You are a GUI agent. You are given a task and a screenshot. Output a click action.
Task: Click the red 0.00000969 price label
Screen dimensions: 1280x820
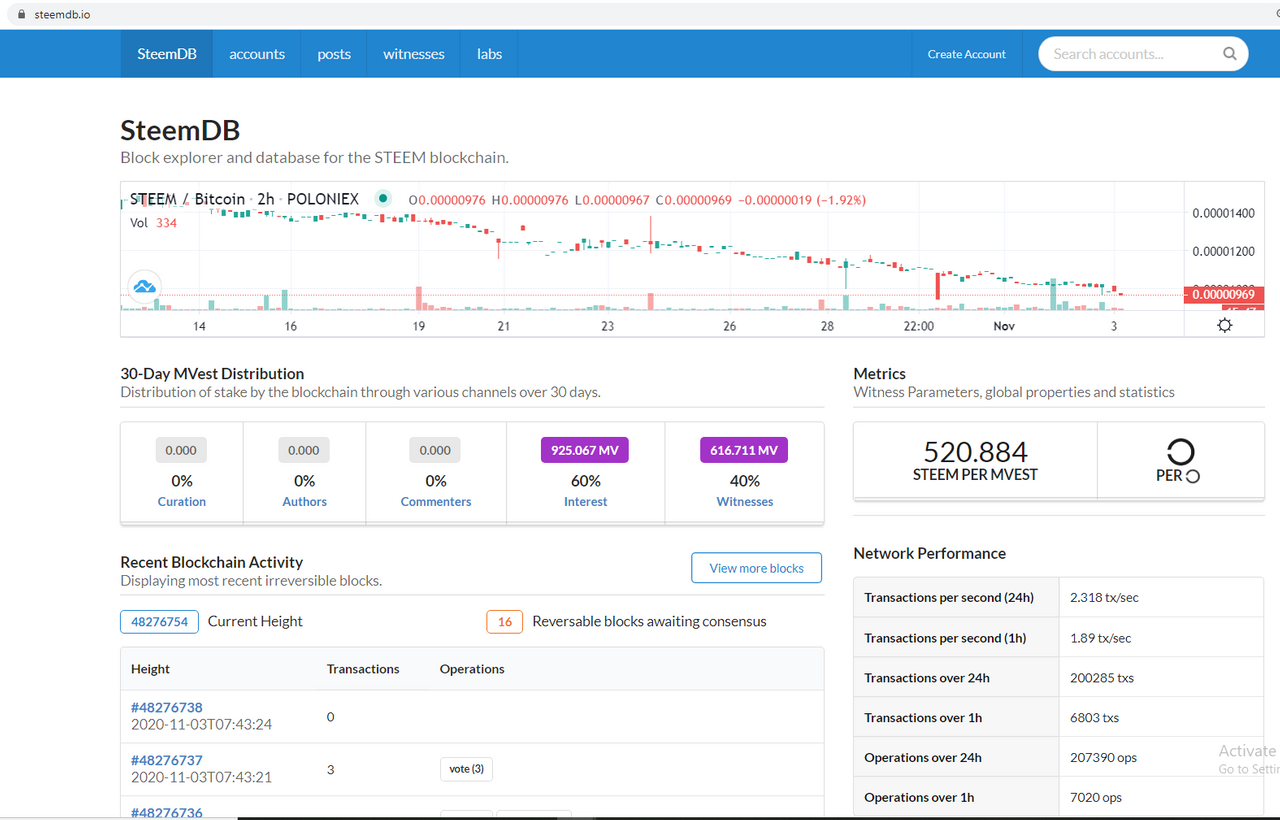click(1224, 294)
